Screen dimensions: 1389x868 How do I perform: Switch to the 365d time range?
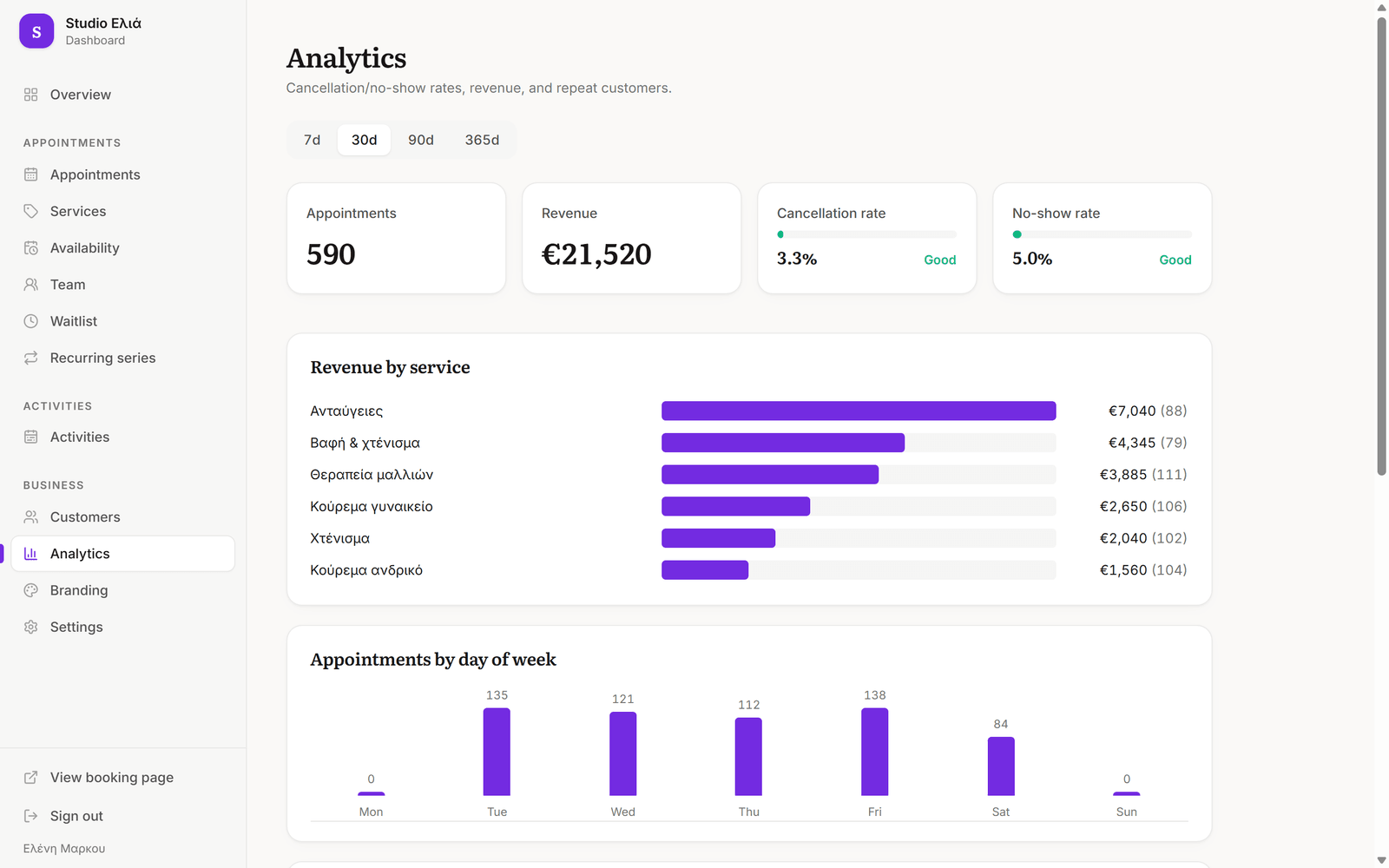(482, 140)
